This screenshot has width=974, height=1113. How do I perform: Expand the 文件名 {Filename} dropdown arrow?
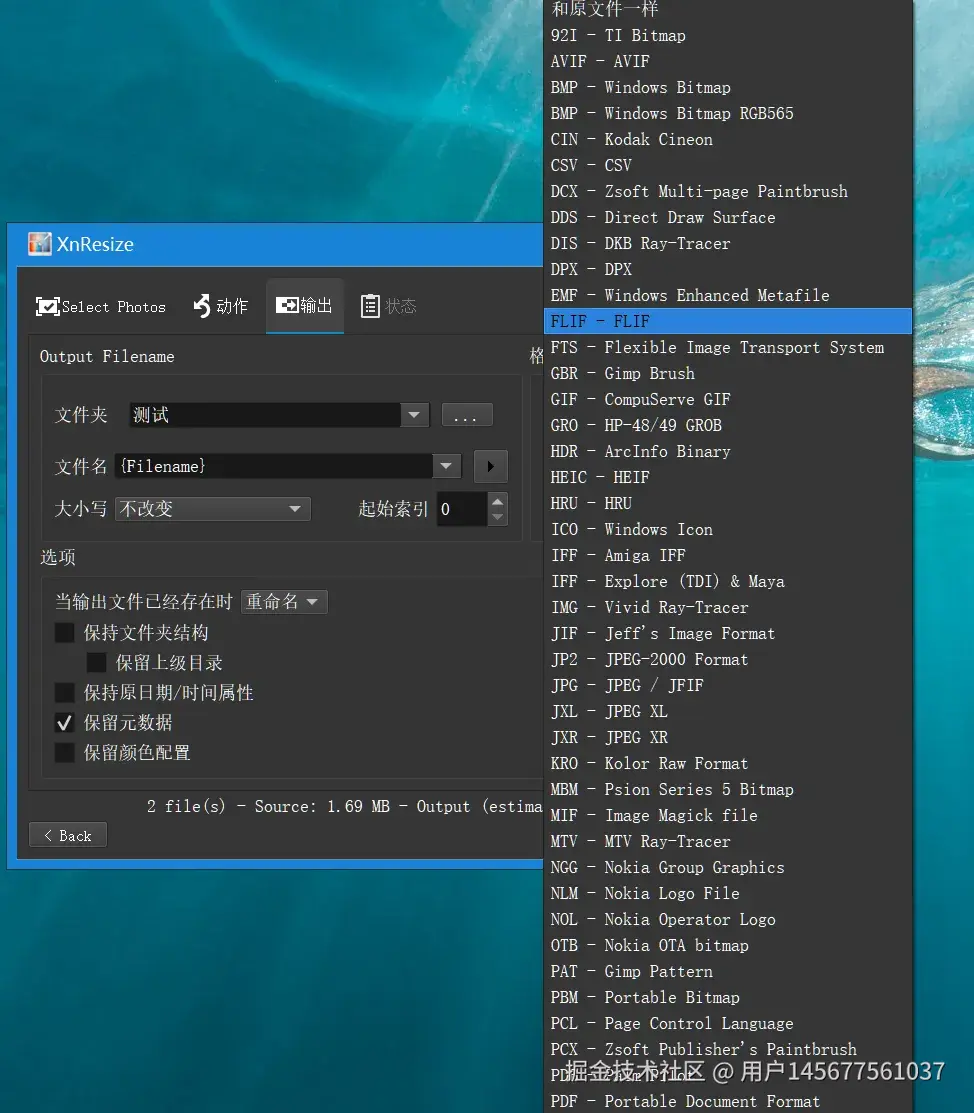coord(446,466)
